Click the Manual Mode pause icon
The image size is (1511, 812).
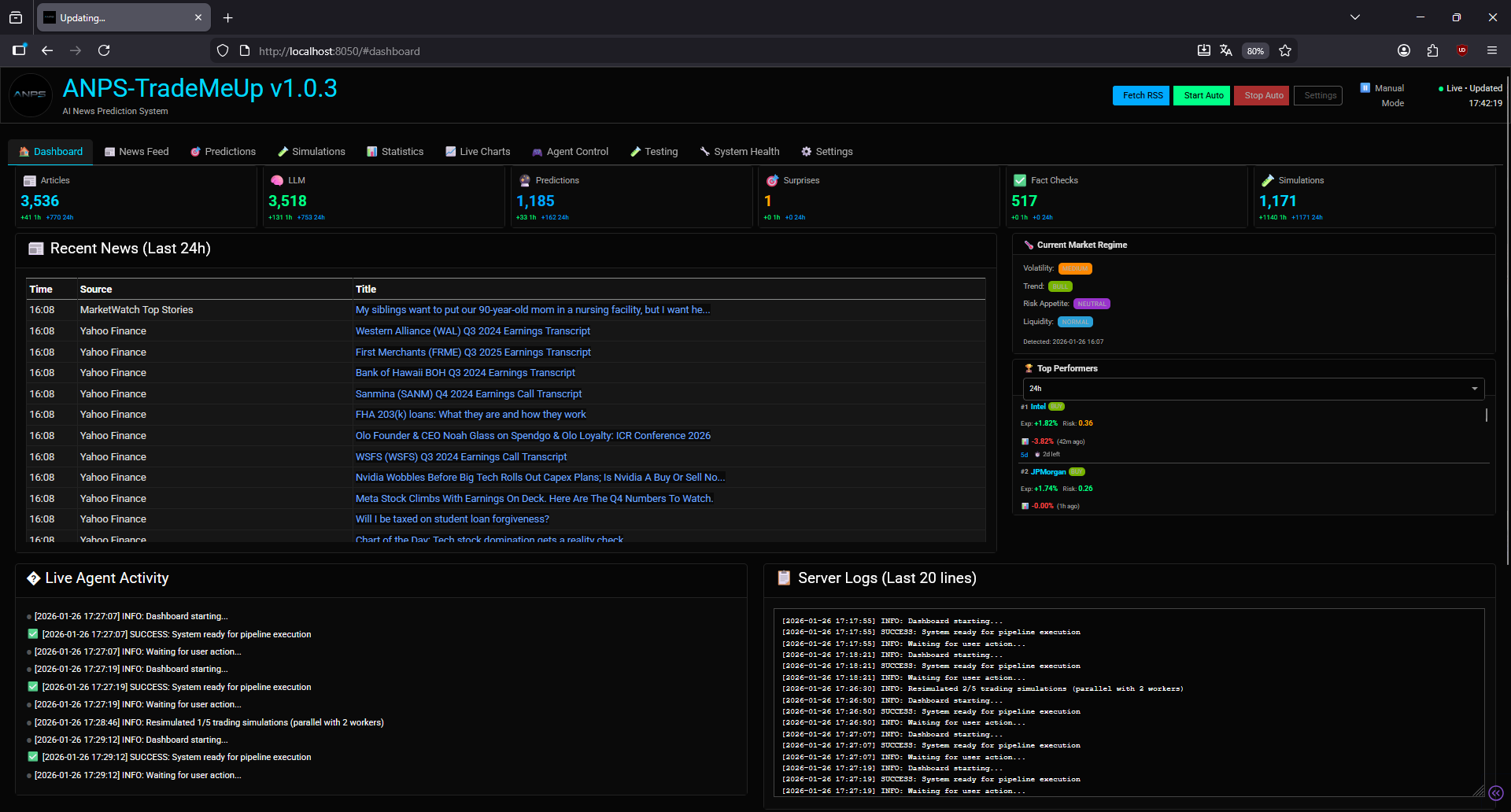pos(1365,88)
